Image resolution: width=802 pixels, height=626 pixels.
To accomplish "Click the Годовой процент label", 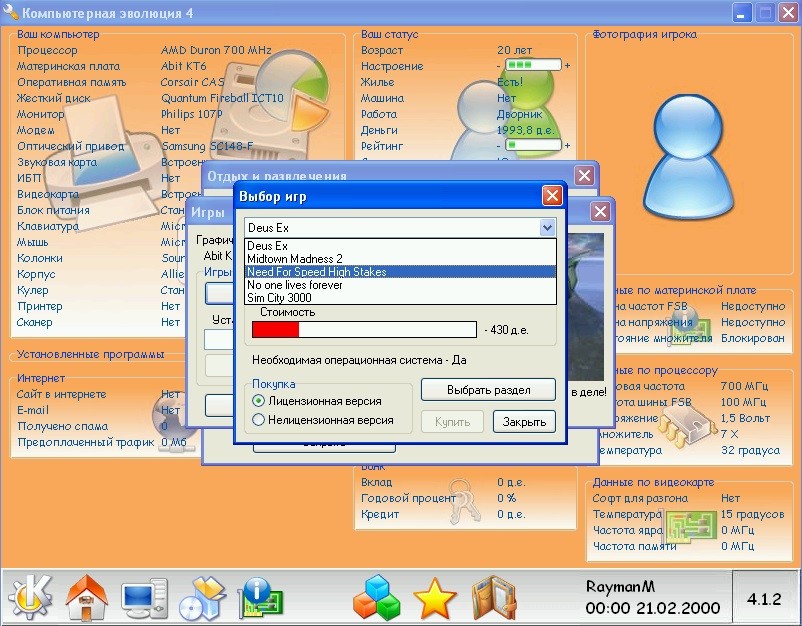I will (x=408, y=498).
